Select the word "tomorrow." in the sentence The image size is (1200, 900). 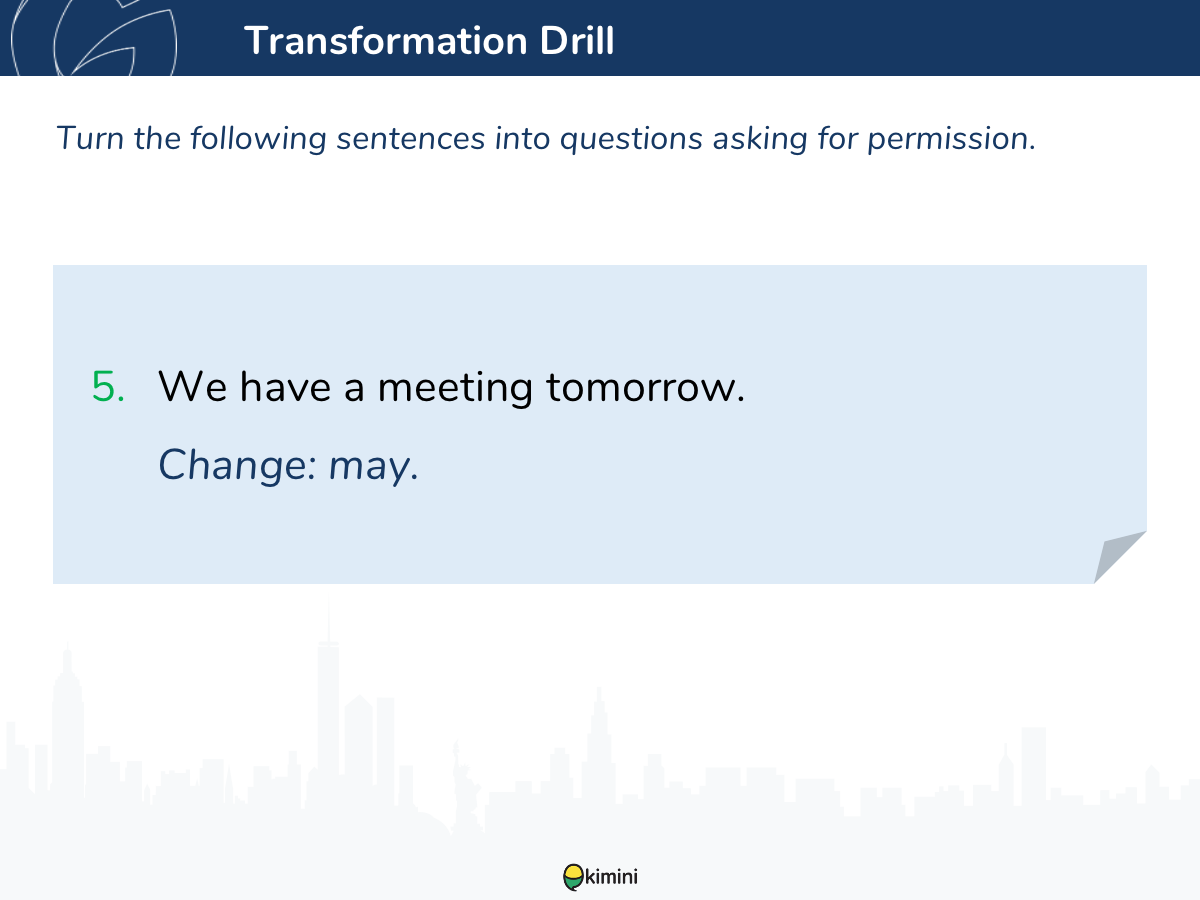(x=645, y=387)
